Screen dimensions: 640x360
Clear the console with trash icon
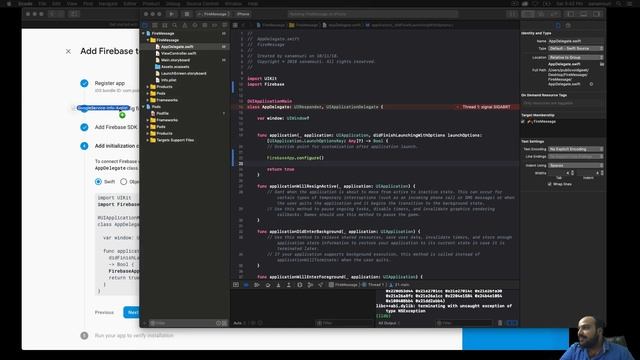500,323
